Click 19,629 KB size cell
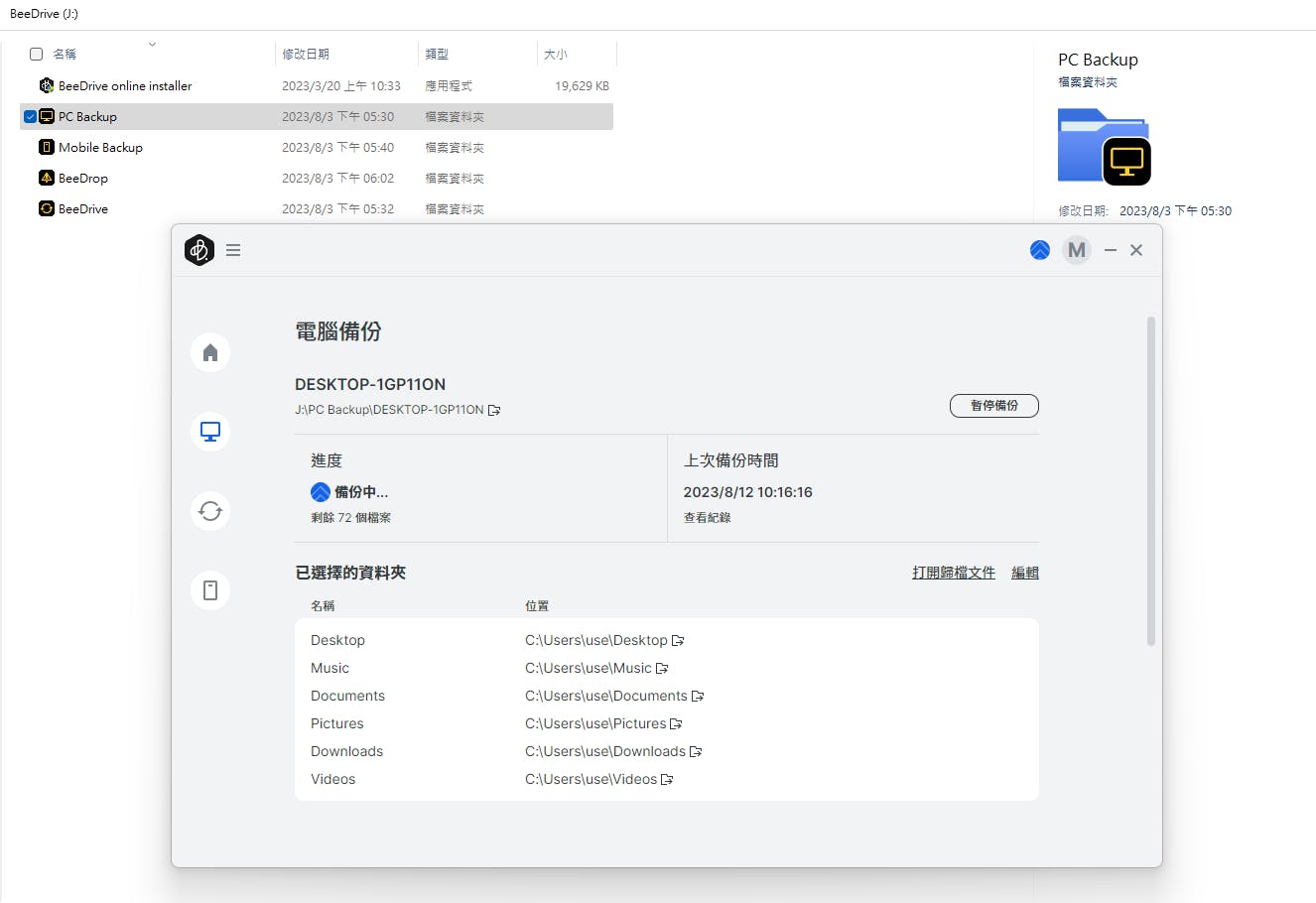 582,85
